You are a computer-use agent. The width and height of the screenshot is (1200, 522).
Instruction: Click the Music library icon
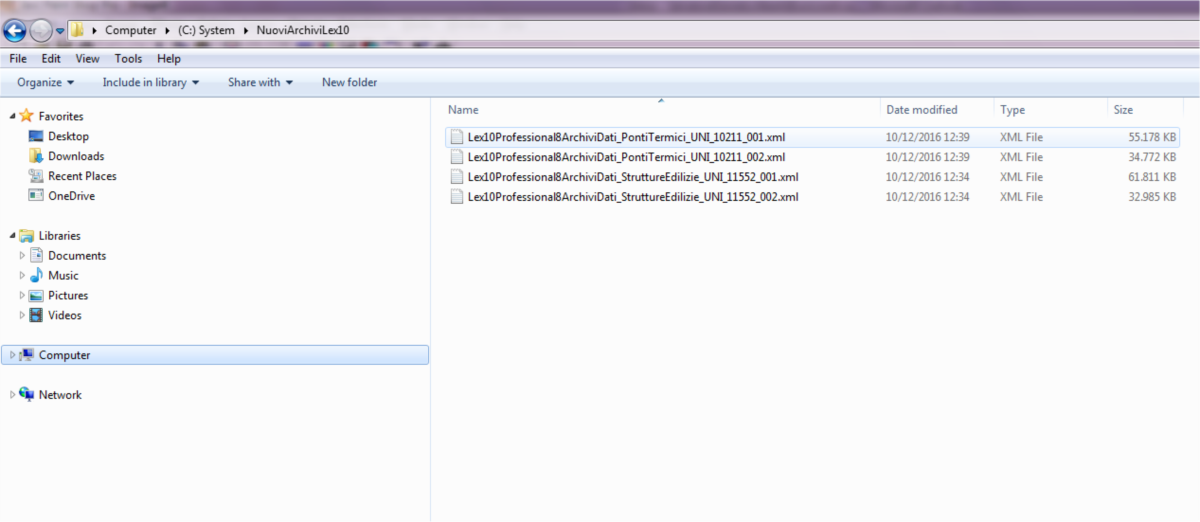click(36, 275)
